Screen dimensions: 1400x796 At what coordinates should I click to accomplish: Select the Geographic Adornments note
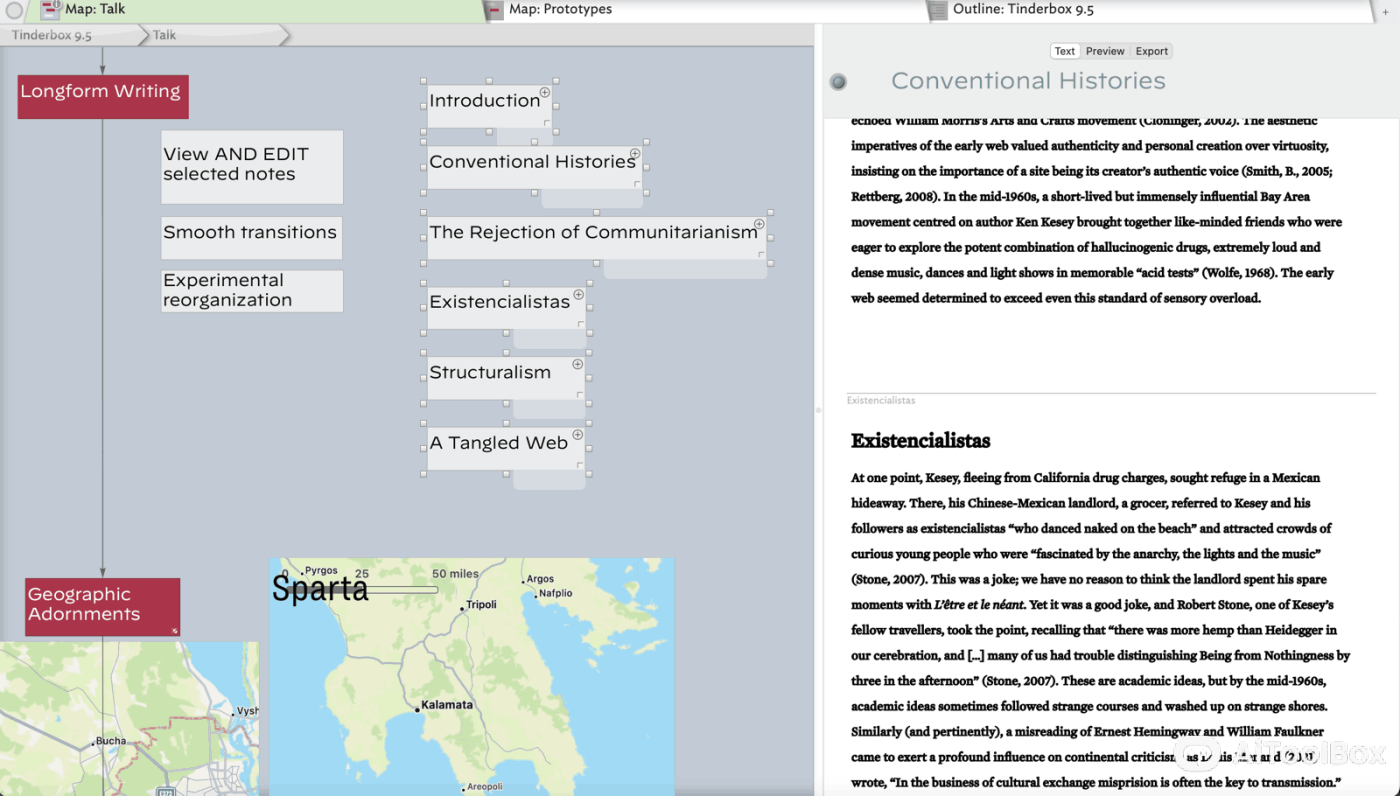[102, 605]
